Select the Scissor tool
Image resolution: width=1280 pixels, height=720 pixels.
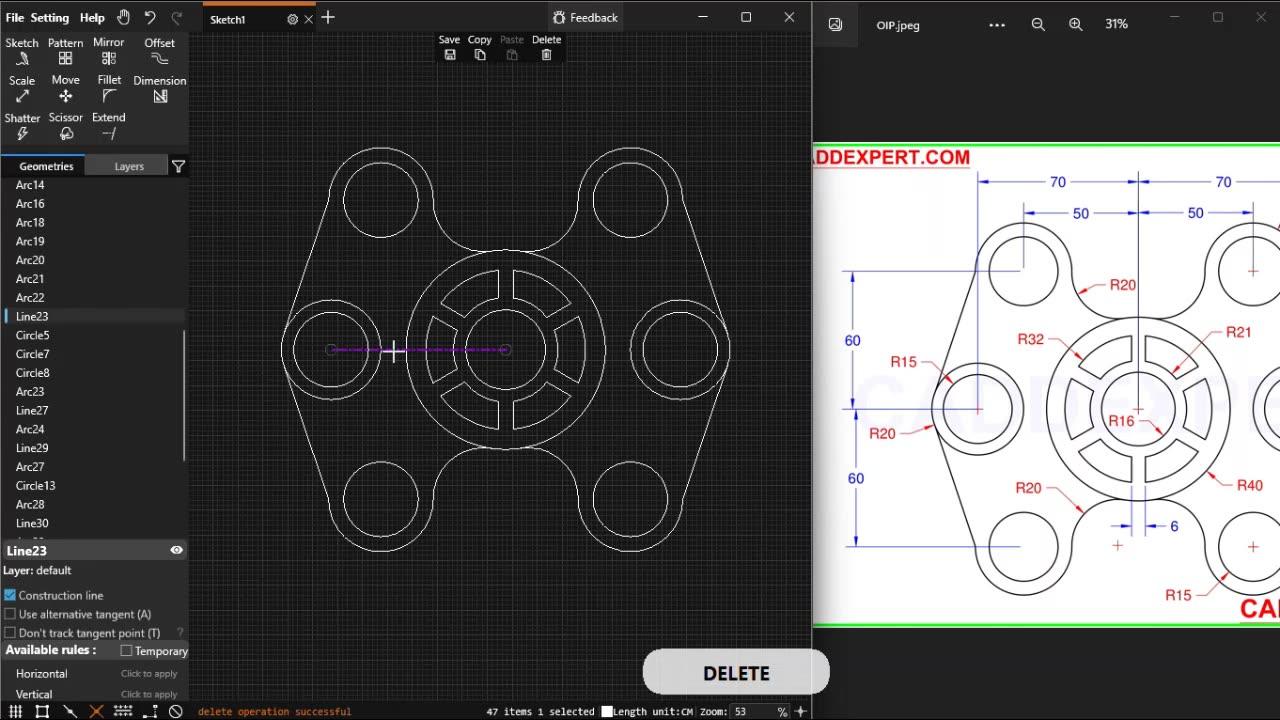pyautogui.click(x=65, y=126)
